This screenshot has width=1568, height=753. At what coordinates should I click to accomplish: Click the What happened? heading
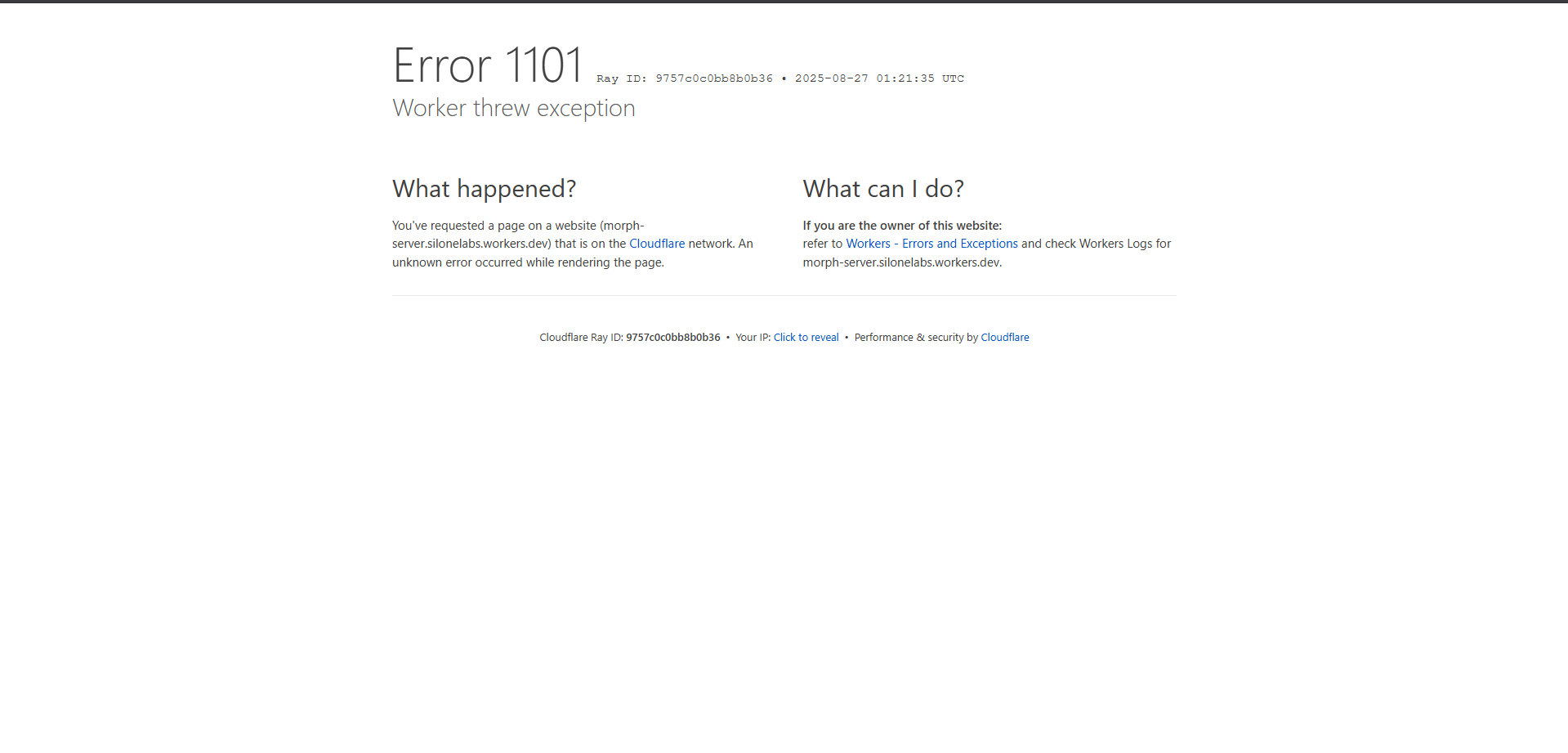pyautogui.click(x=484, y=188)
